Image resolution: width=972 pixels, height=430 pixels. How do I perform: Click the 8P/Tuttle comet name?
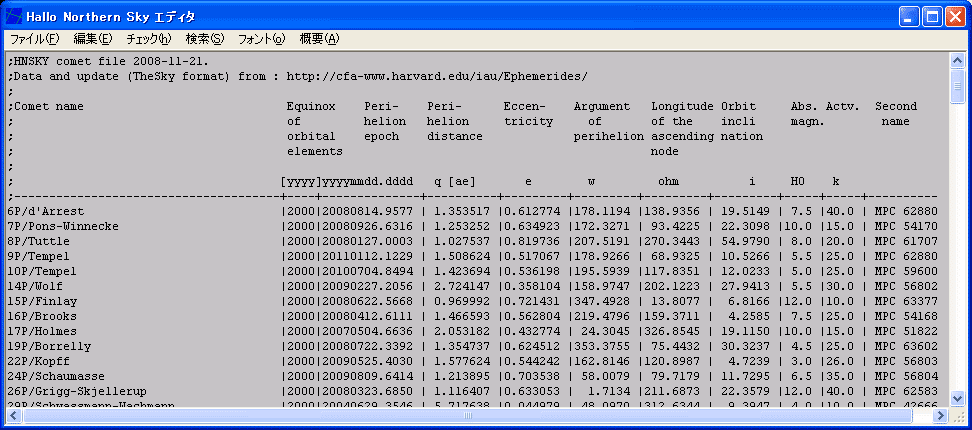[x=39, y=241]
